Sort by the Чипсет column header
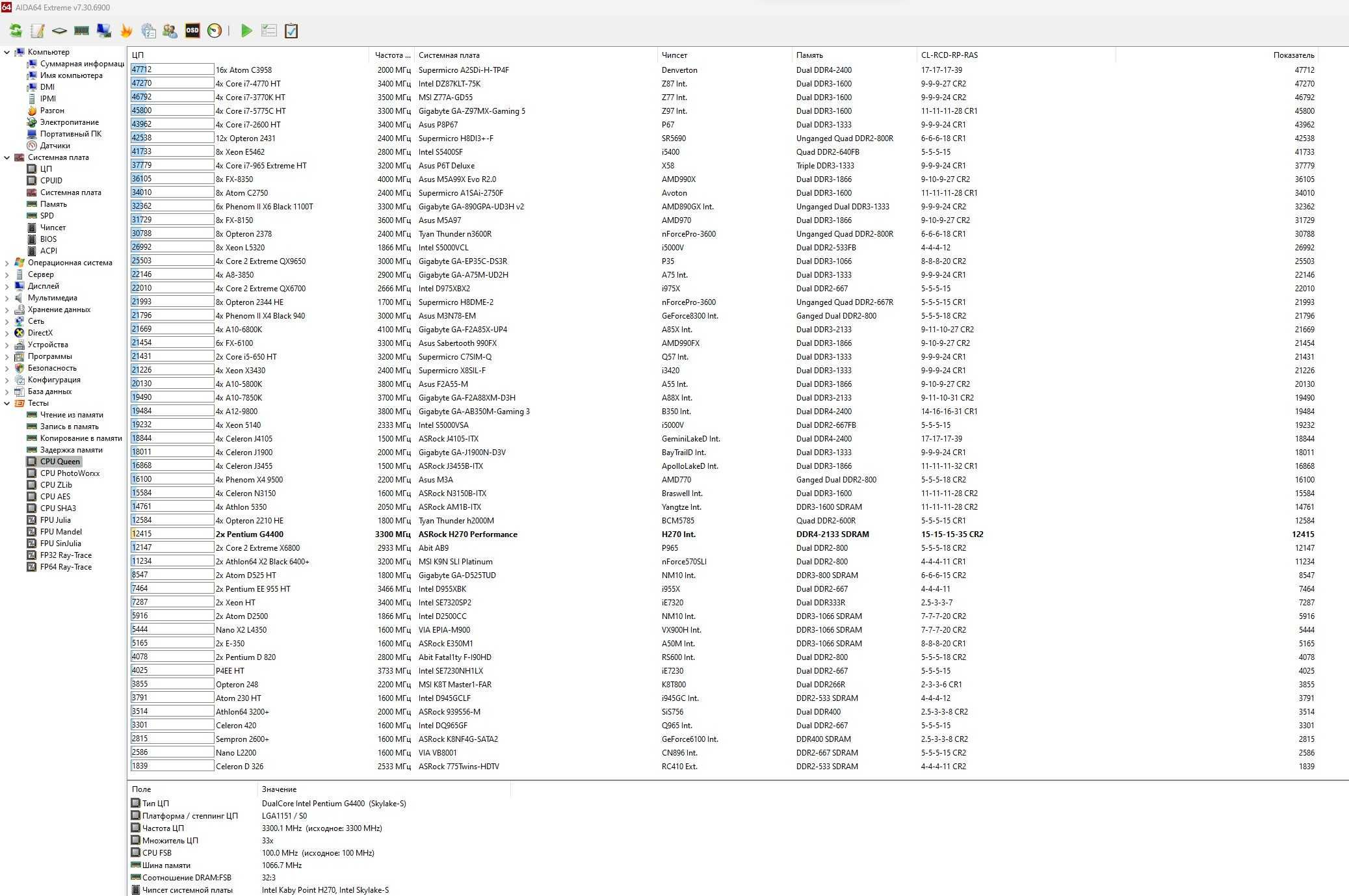This screenshot has height=896, width=1349. 725,55
